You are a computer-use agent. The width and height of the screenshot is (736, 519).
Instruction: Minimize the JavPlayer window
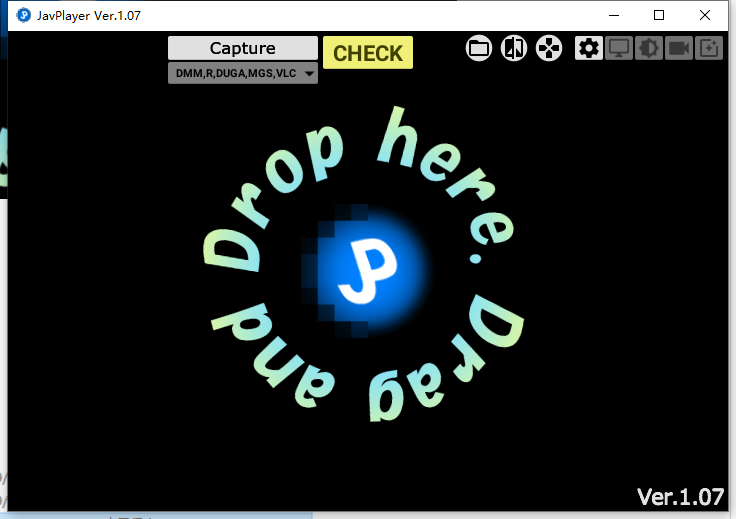614,15
